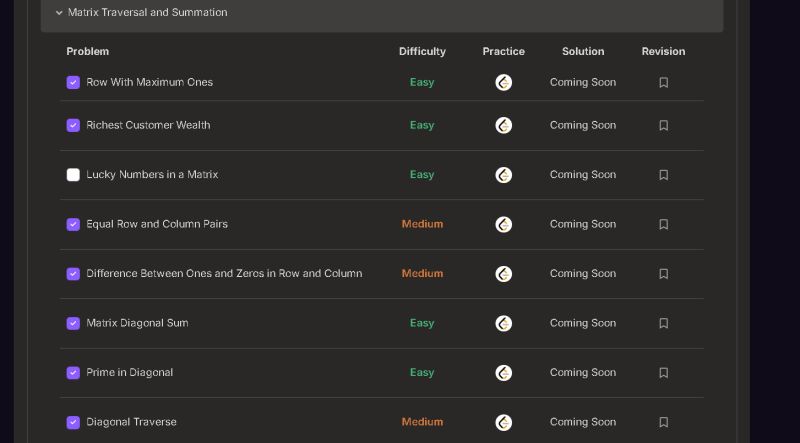The height and width of the screenshot is (443, 800).
Task: Check the Lucky Numbers in a Matrix checkbox
Action: click(73, 175)
